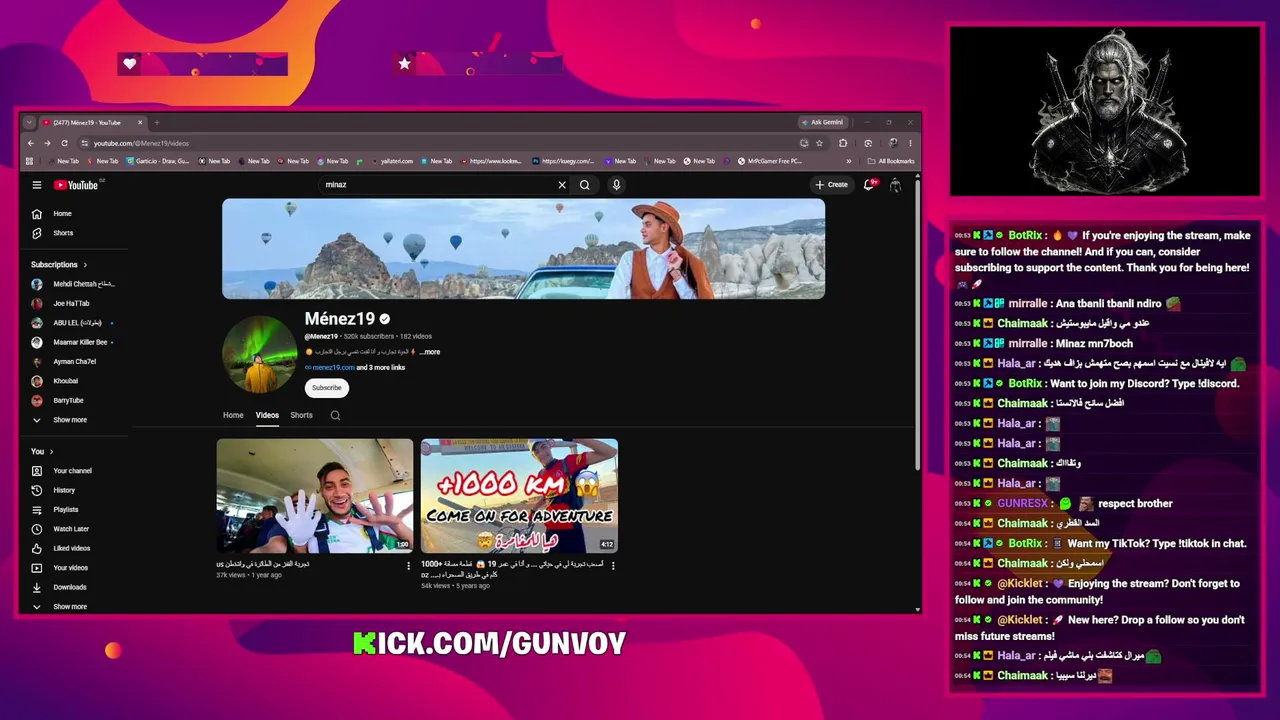1280x720 pixels.
Task: Expand the You section header
Action: tap(42, 452)
